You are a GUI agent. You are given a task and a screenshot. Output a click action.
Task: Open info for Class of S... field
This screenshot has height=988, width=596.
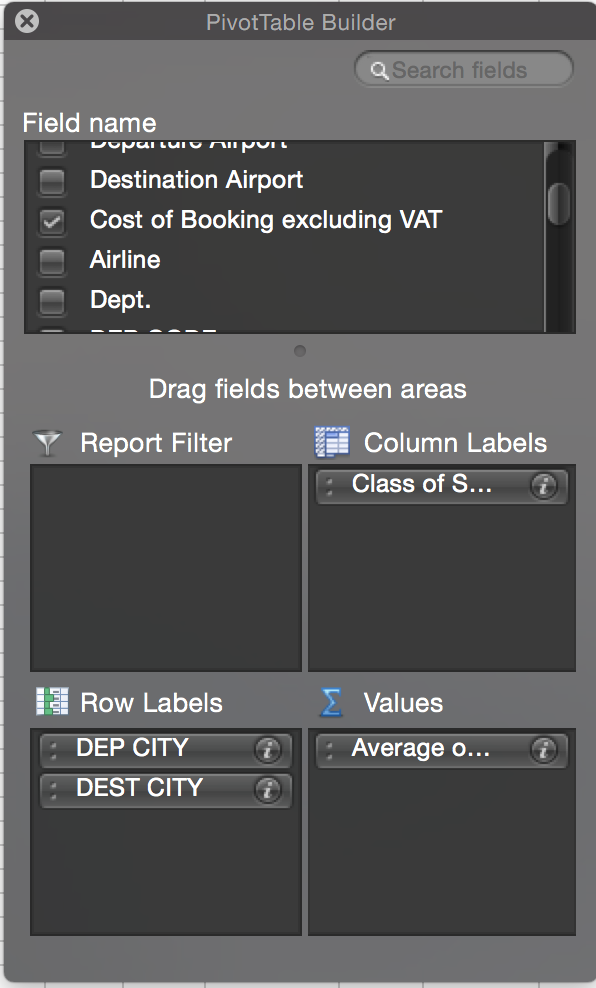[x=543, y=486]
